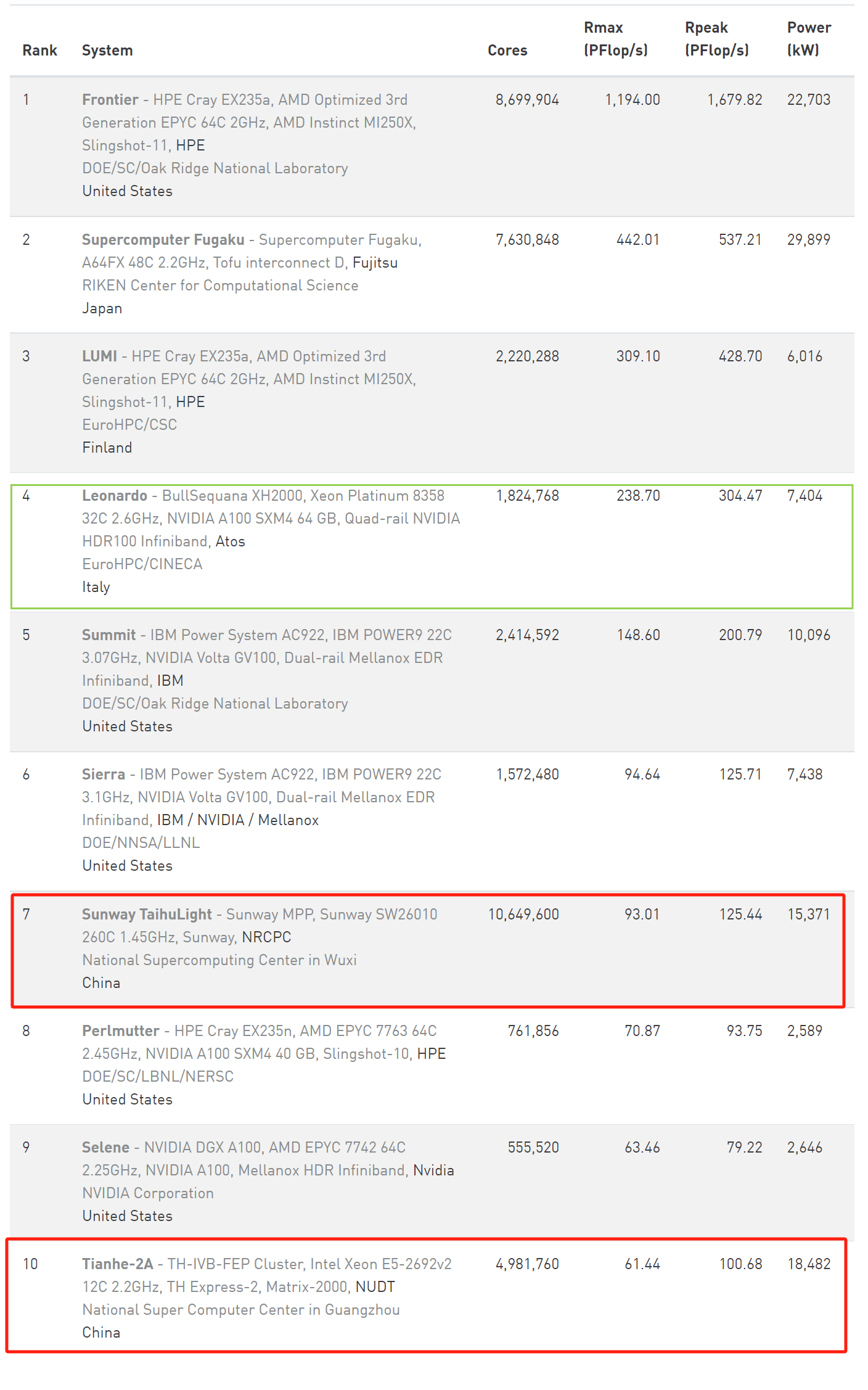Viewport: 868px width, 1390px height.
Task: Open the Frontier system link
Action: click(x=110, y=99)
